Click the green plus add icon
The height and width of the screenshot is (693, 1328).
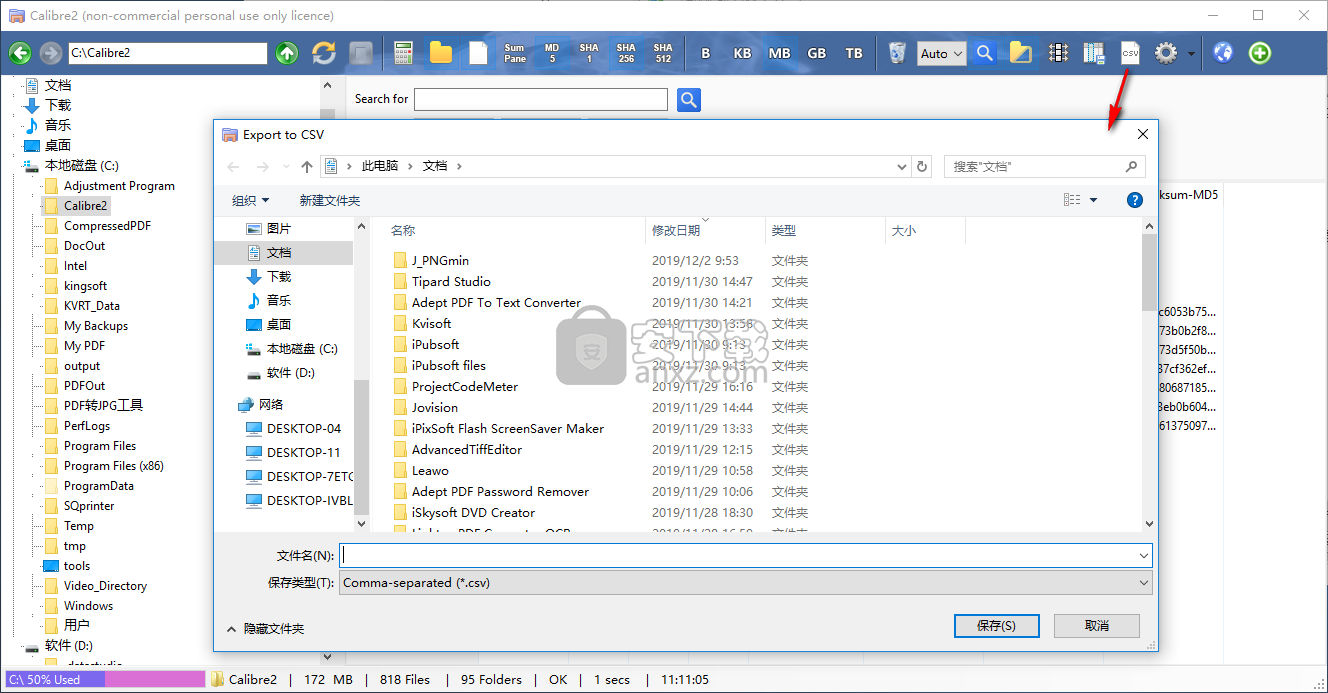(1260, 53)
